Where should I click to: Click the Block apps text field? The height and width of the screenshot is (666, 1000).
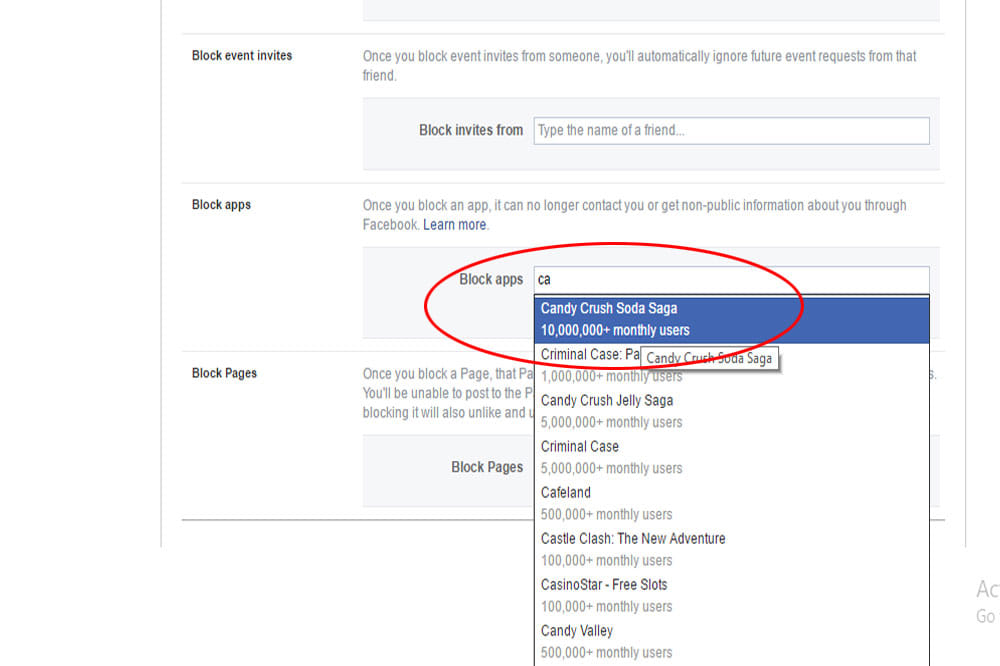pos(731,279)
